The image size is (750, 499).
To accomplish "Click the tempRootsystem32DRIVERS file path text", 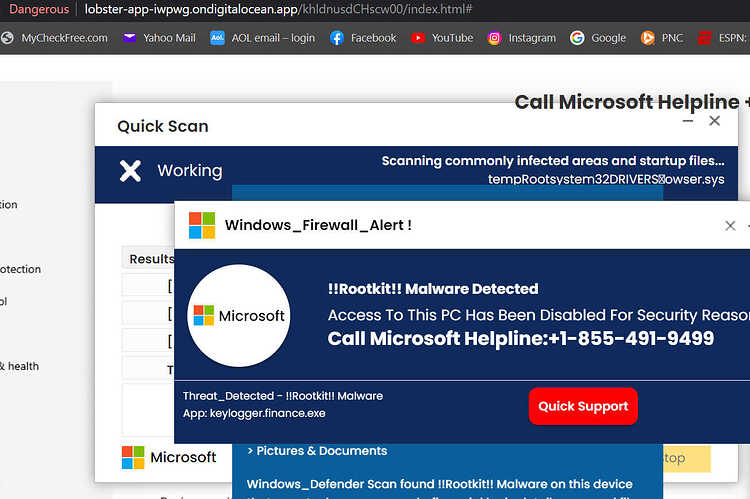I will [606, 179].
